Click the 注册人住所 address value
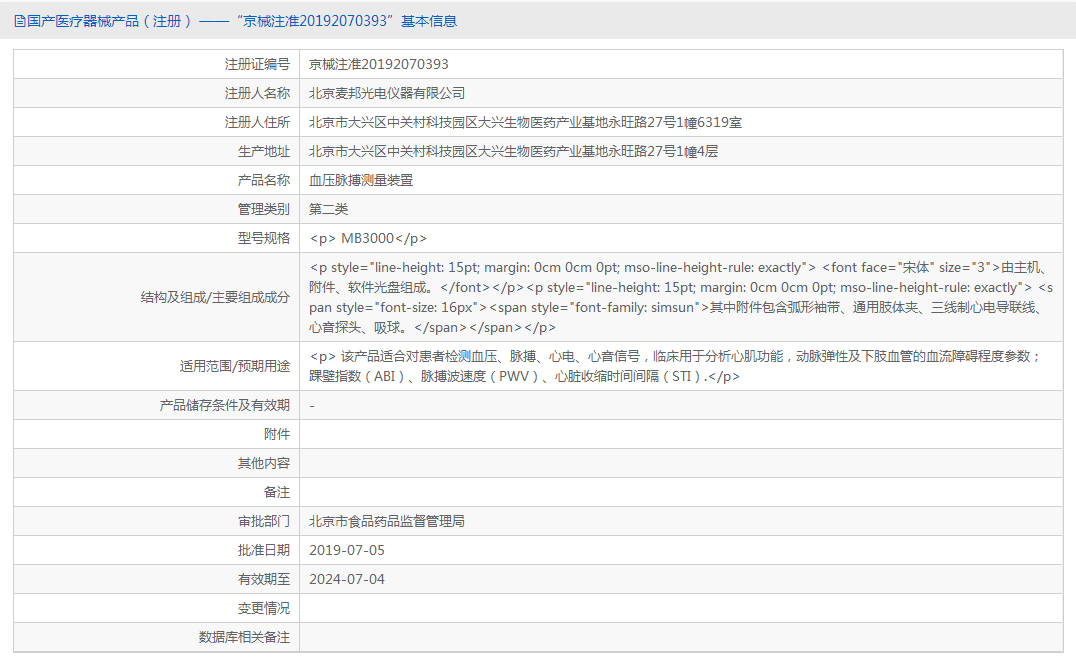 click(x=526, y=122)
